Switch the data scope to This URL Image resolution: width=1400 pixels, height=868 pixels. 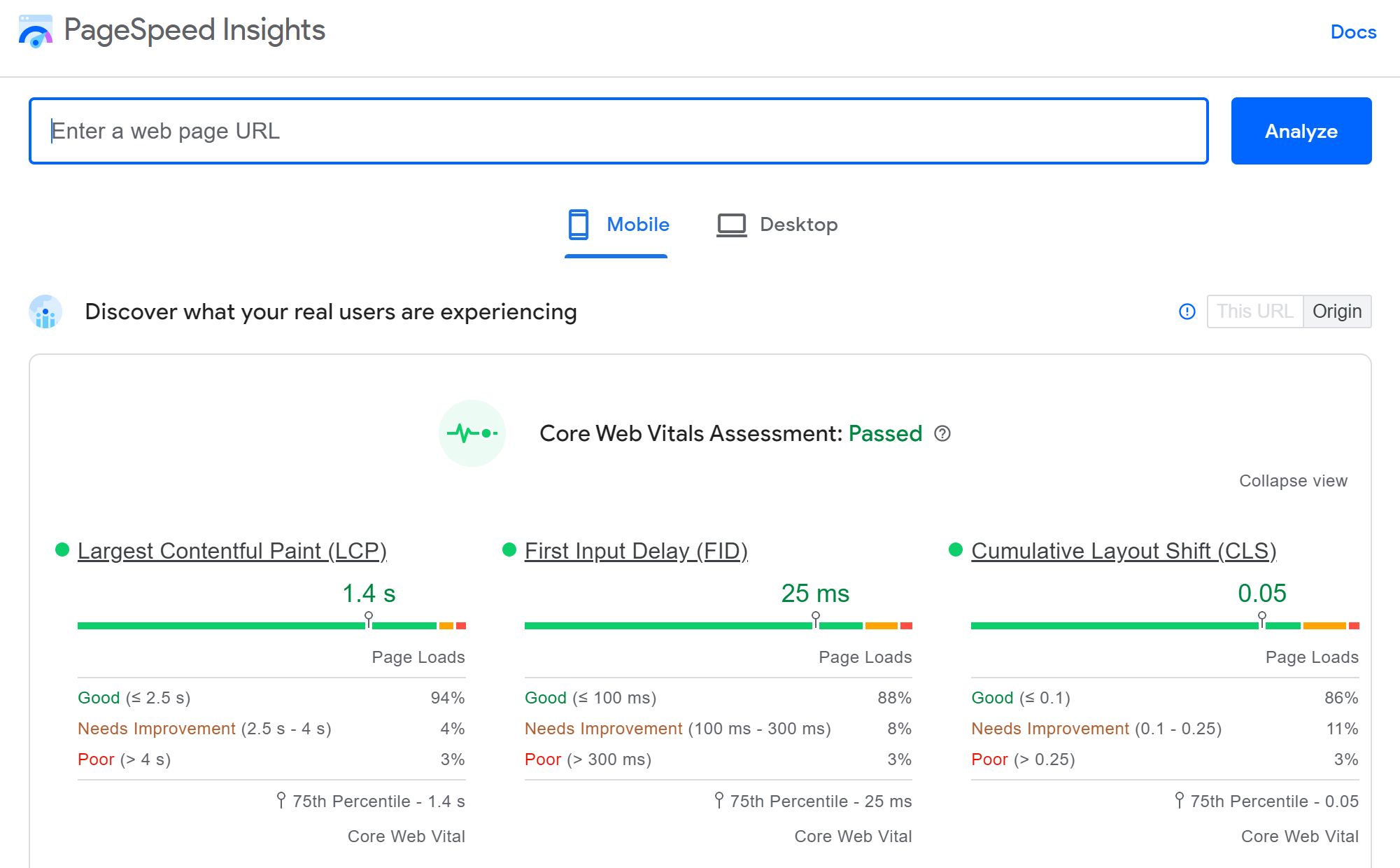click(x=1254, y=311)
